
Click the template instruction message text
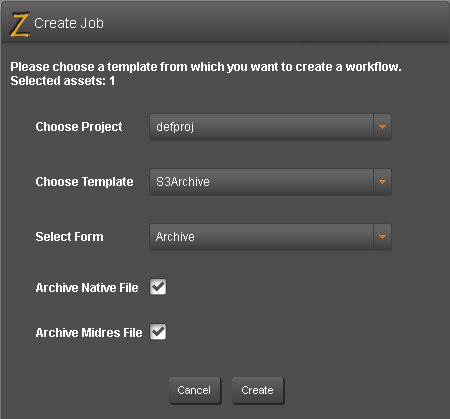coord(206,67)
